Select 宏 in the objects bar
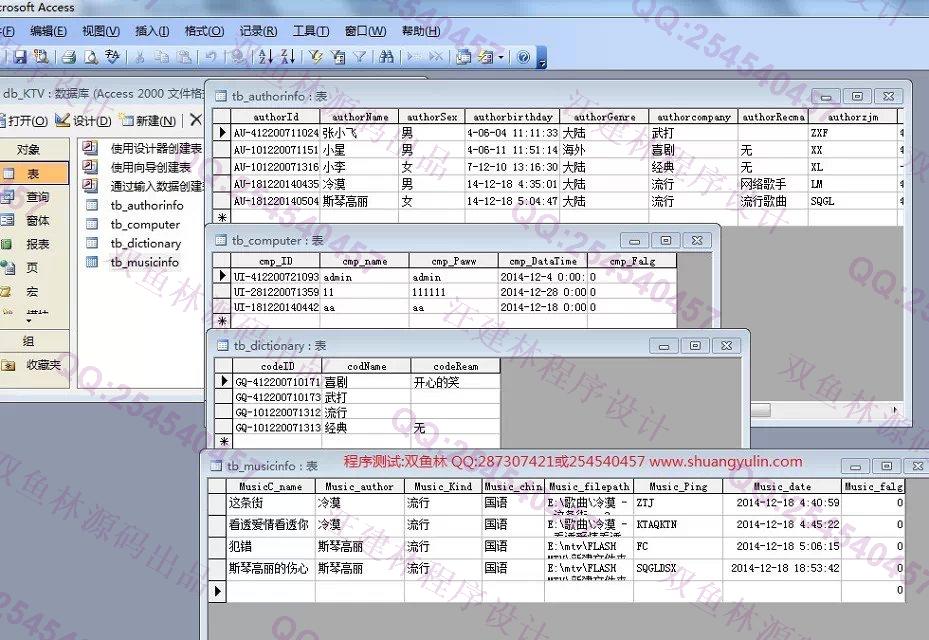929x640 pixels. pyautogui.click(x=34, y=292)
